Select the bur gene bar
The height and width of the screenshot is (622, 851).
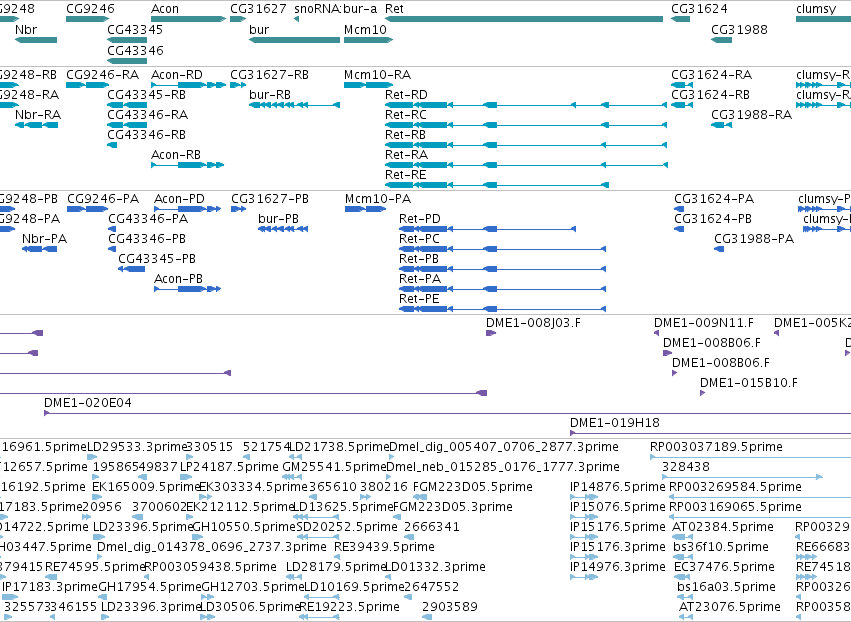(294, 40)
